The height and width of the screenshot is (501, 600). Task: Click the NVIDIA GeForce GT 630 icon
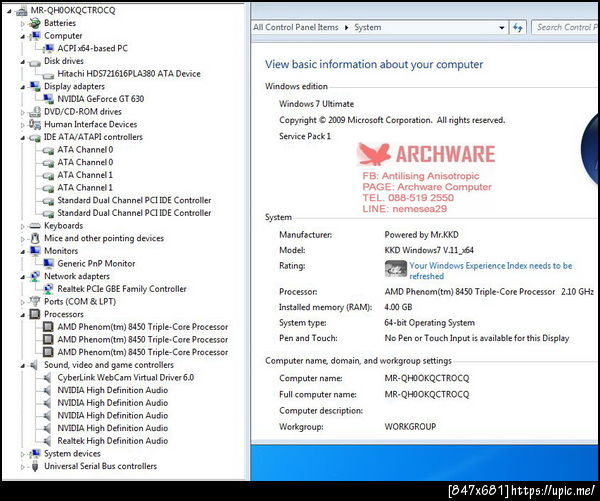click(48, 99)
